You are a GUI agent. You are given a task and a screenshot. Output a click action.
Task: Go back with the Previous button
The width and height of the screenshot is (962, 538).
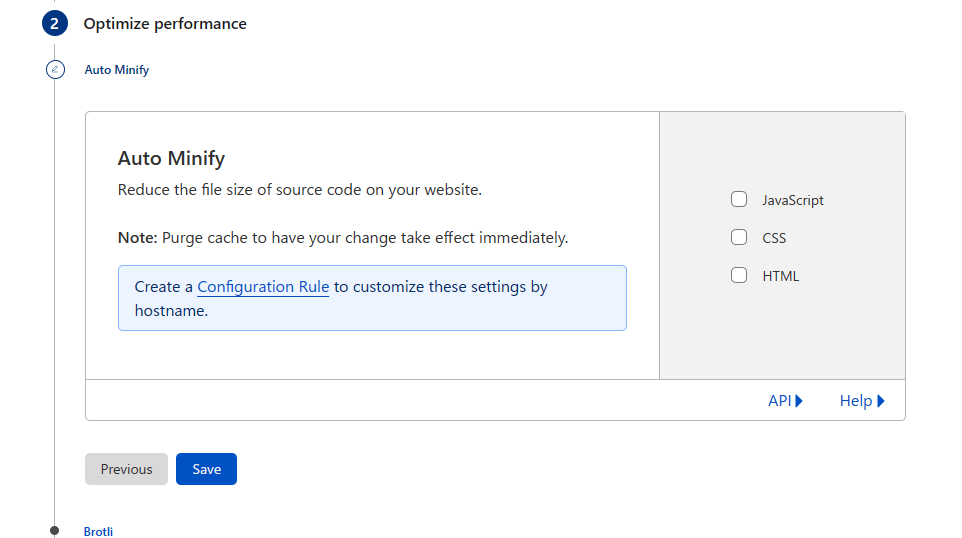pyautogui.click(x=126, y=469)
